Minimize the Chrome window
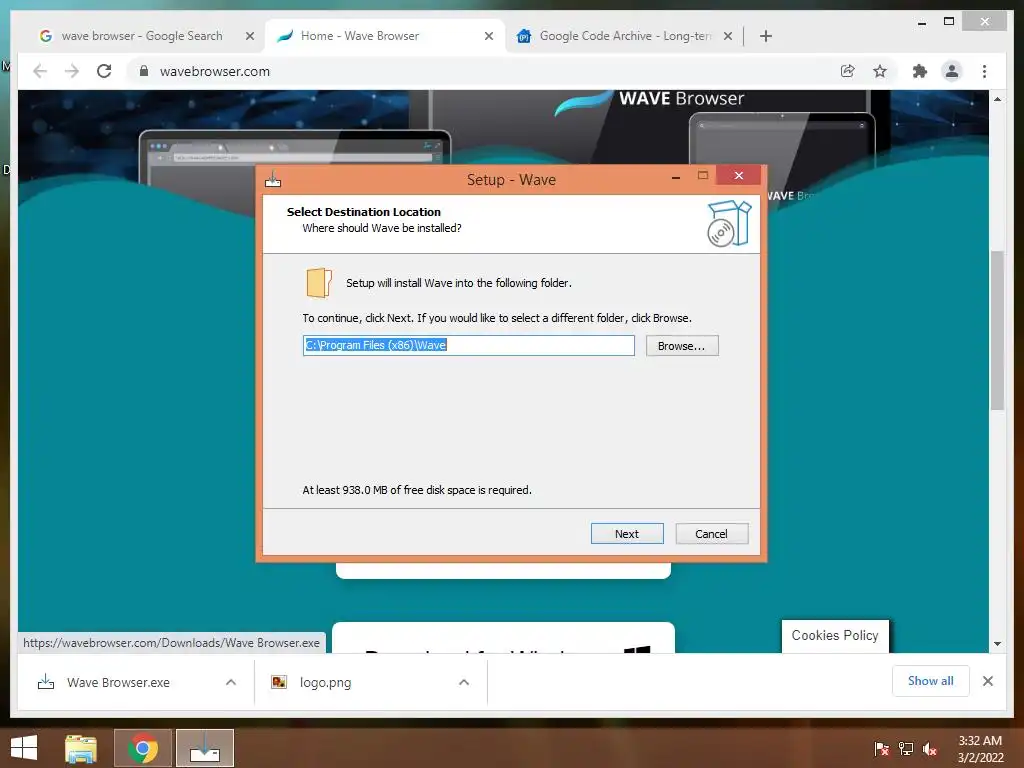1024x768 pixels. tap(921, 22)
